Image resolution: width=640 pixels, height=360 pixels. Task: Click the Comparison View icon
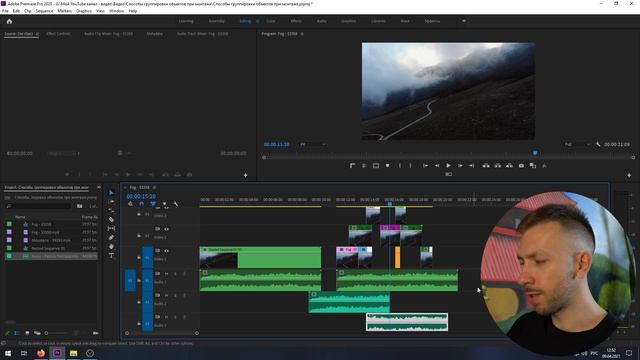533,166
